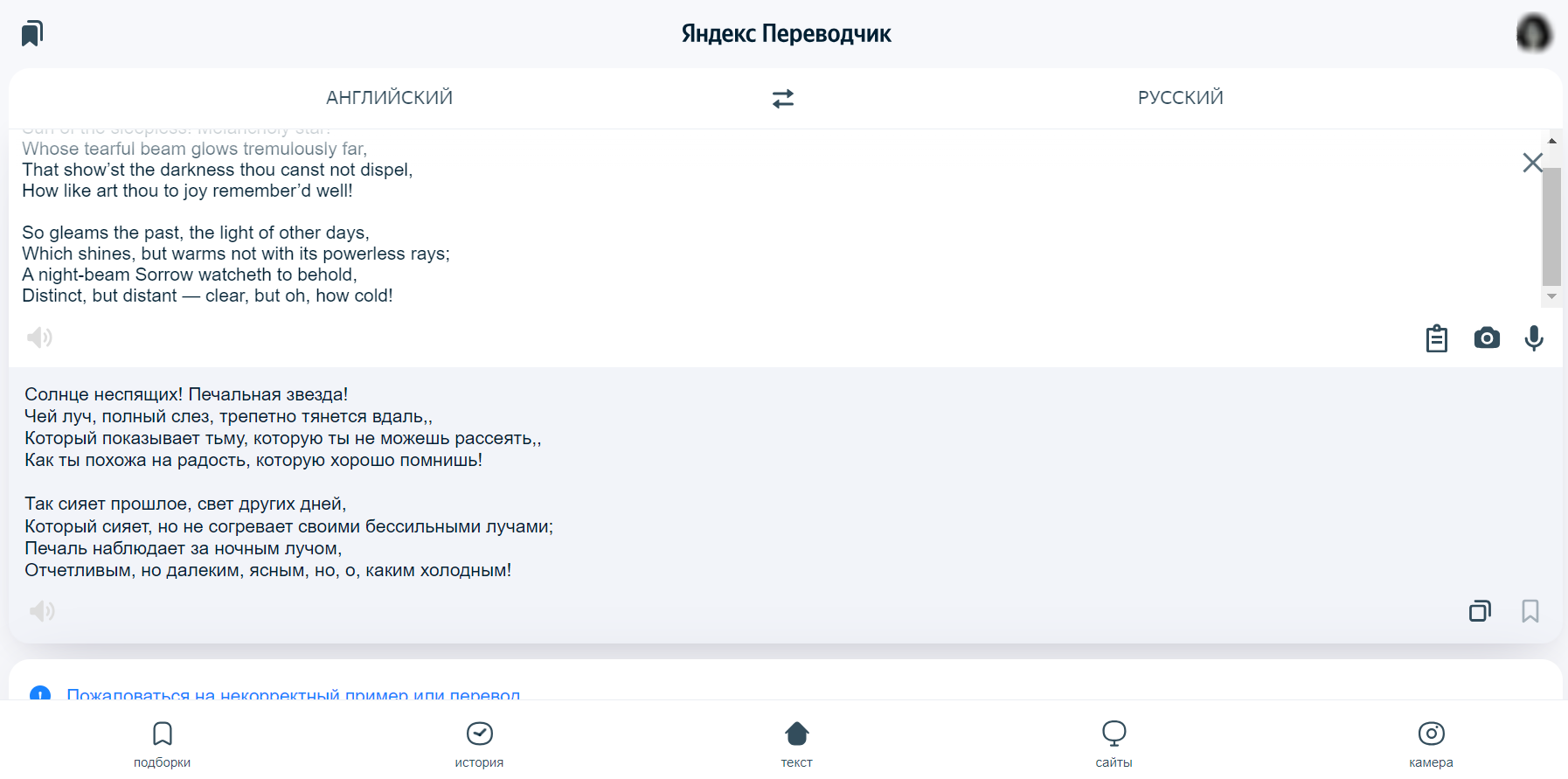Screen dimensions: 1568x779
Task: Report incorrect example or translation link
Action: (294, 694)
